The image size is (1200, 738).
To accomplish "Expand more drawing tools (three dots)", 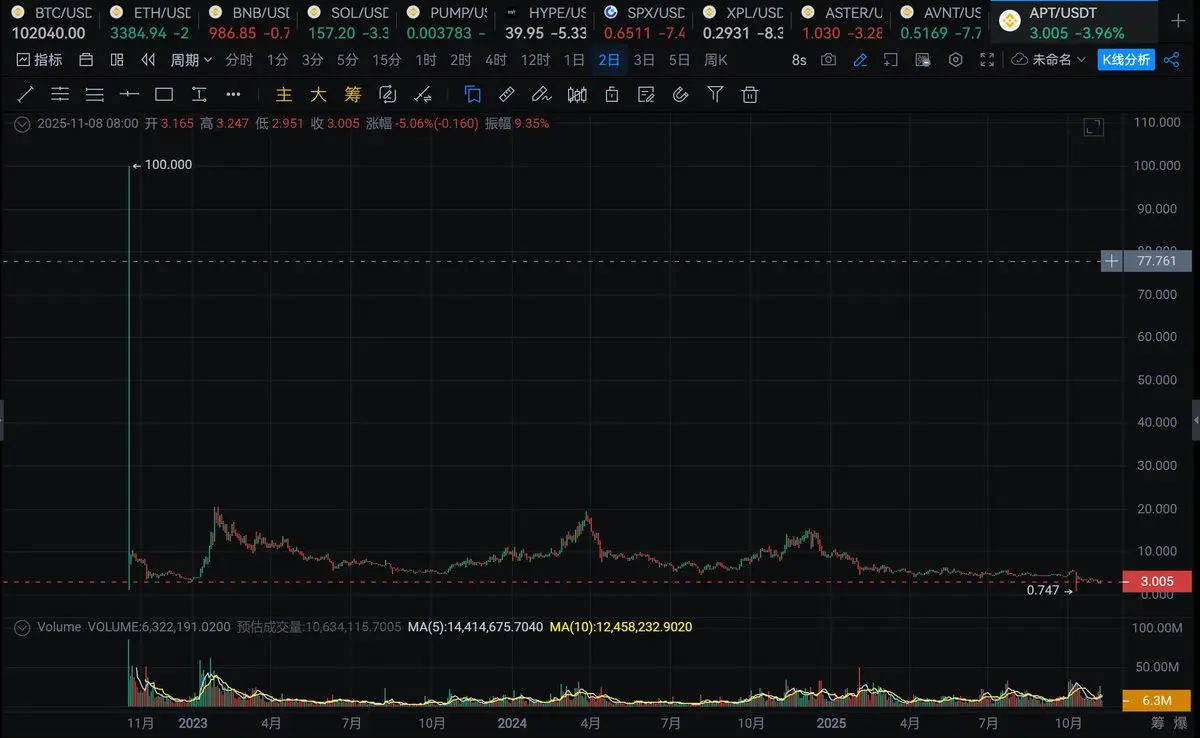I will pos(233,95).
